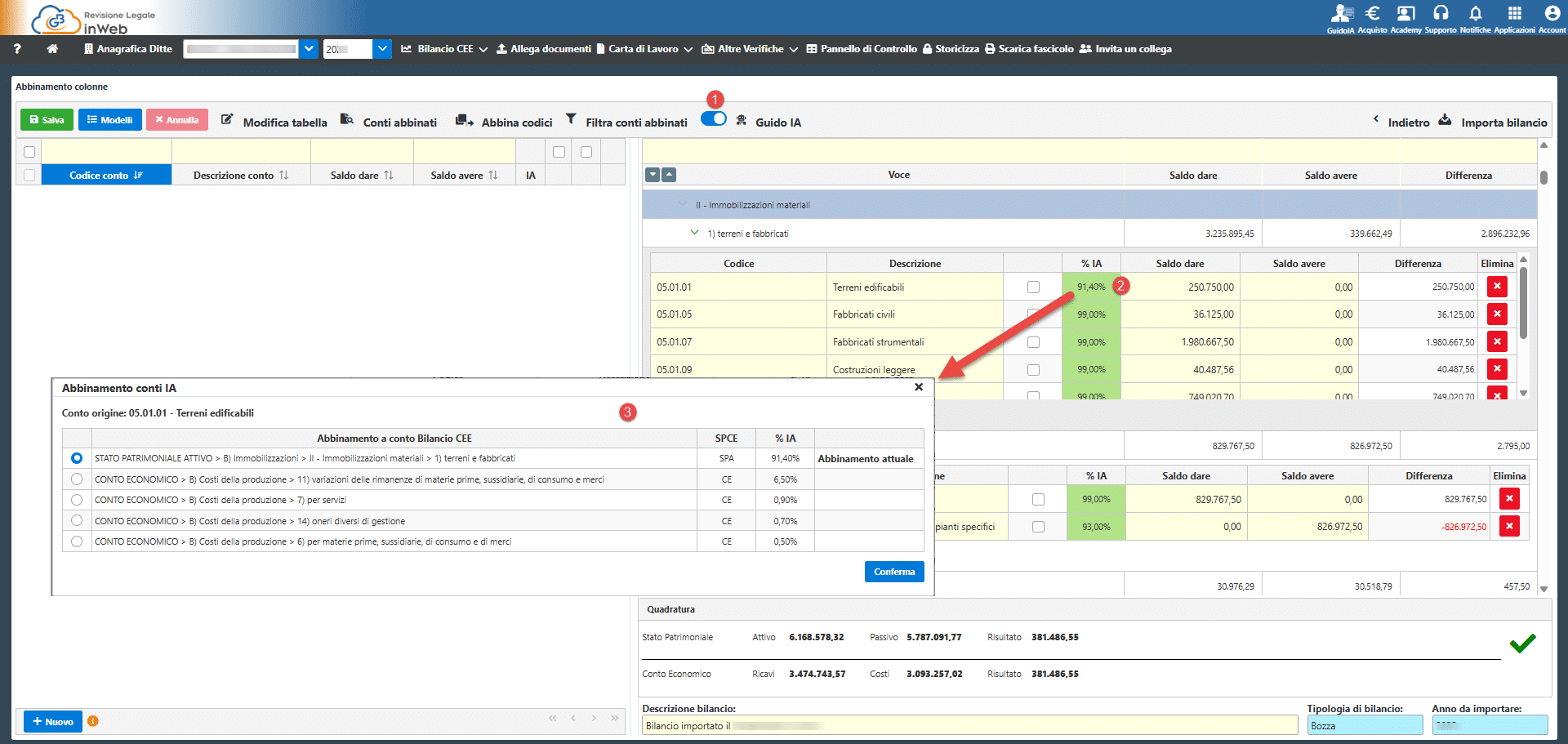This screenshot has width=1568, height=744.
Task: Confirm with the Conferma button
Action: tap(894, 572)
